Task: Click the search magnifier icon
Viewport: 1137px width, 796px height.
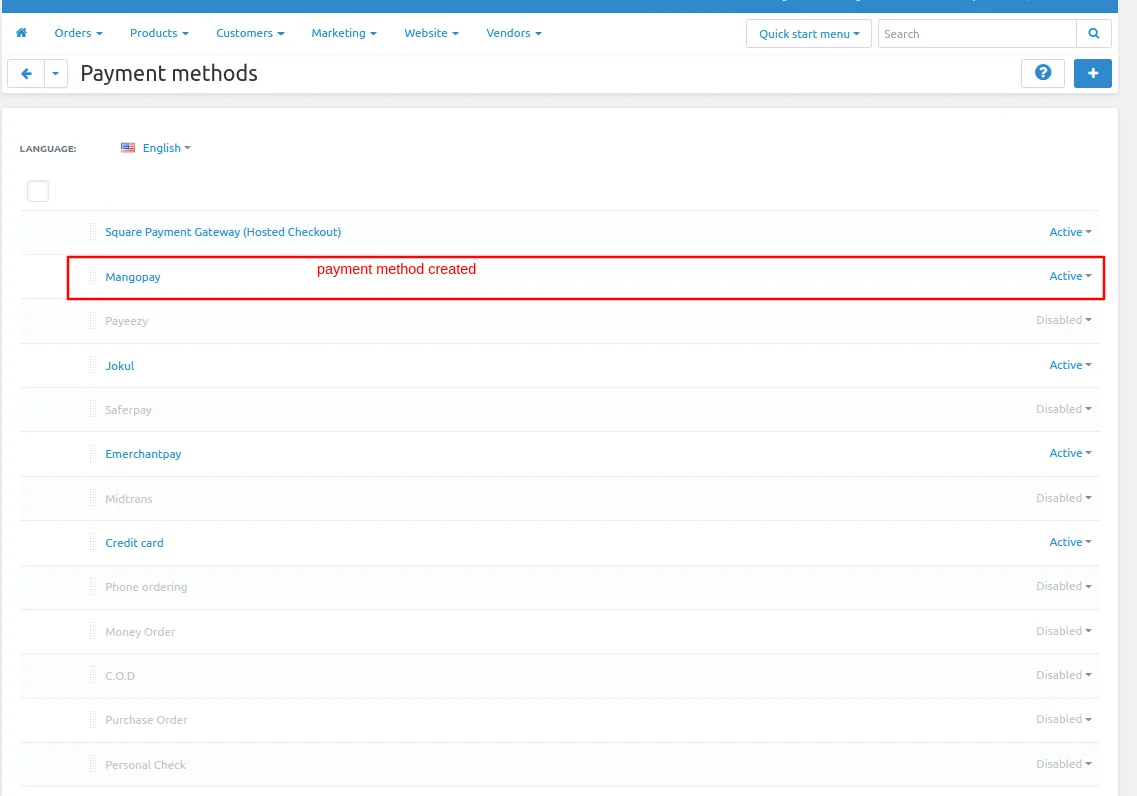Action: [1093, 33]
